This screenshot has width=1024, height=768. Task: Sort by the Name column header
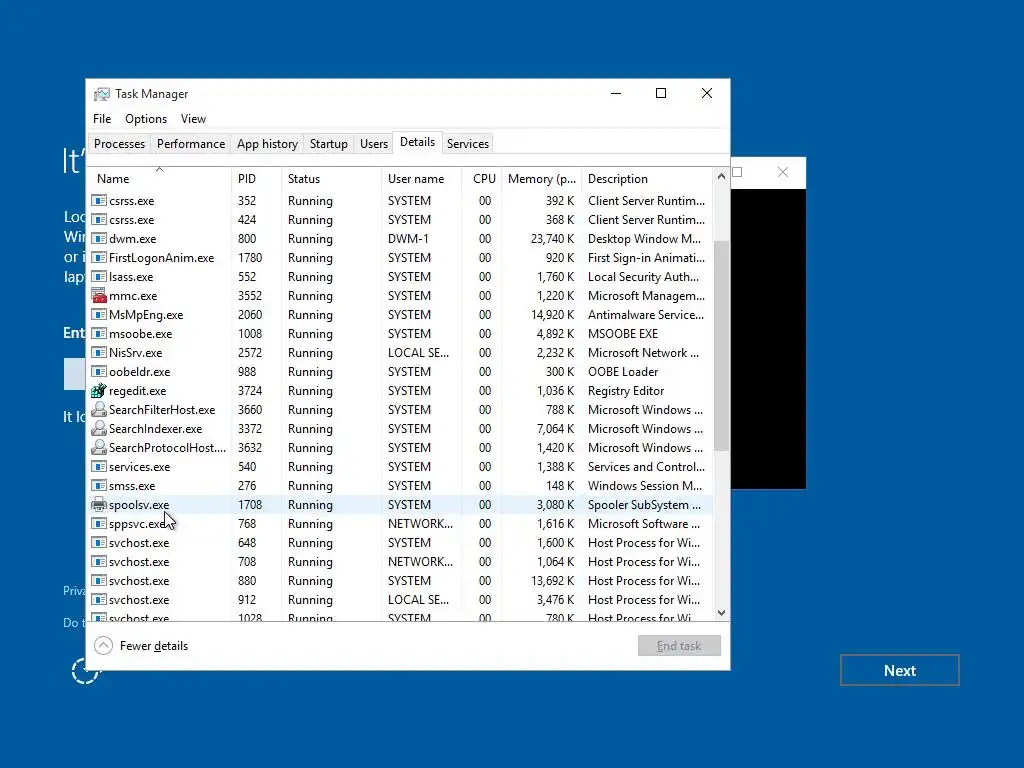(x=159, y=178)
